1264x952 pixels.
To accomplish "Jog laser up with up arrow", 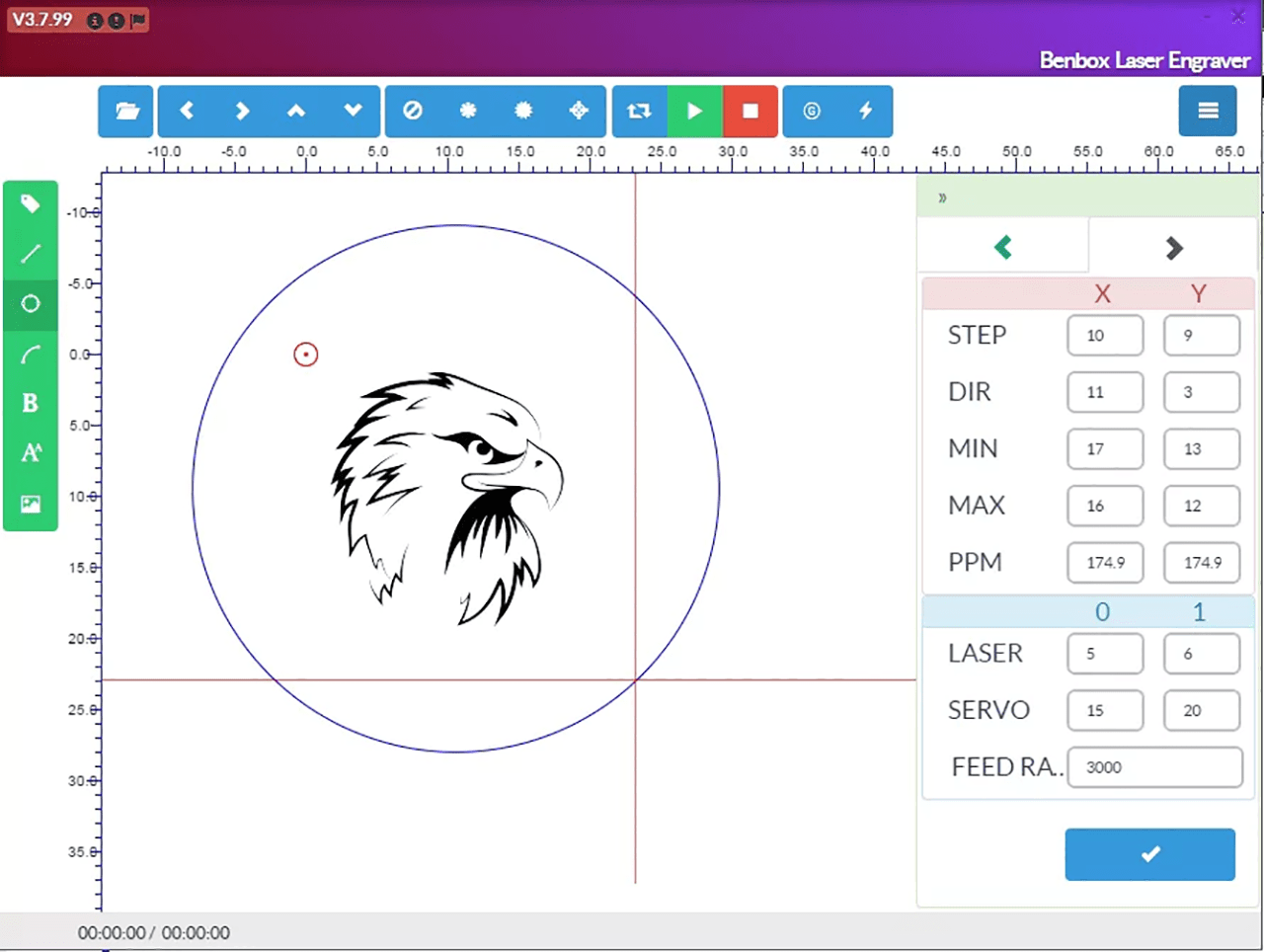I will 296,111.
